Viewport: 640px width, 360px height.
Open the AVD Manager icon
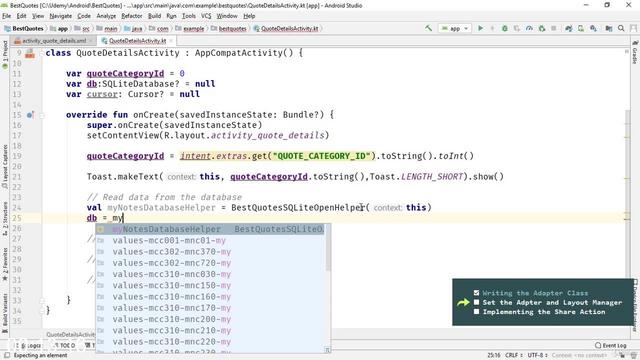[581, 28]
